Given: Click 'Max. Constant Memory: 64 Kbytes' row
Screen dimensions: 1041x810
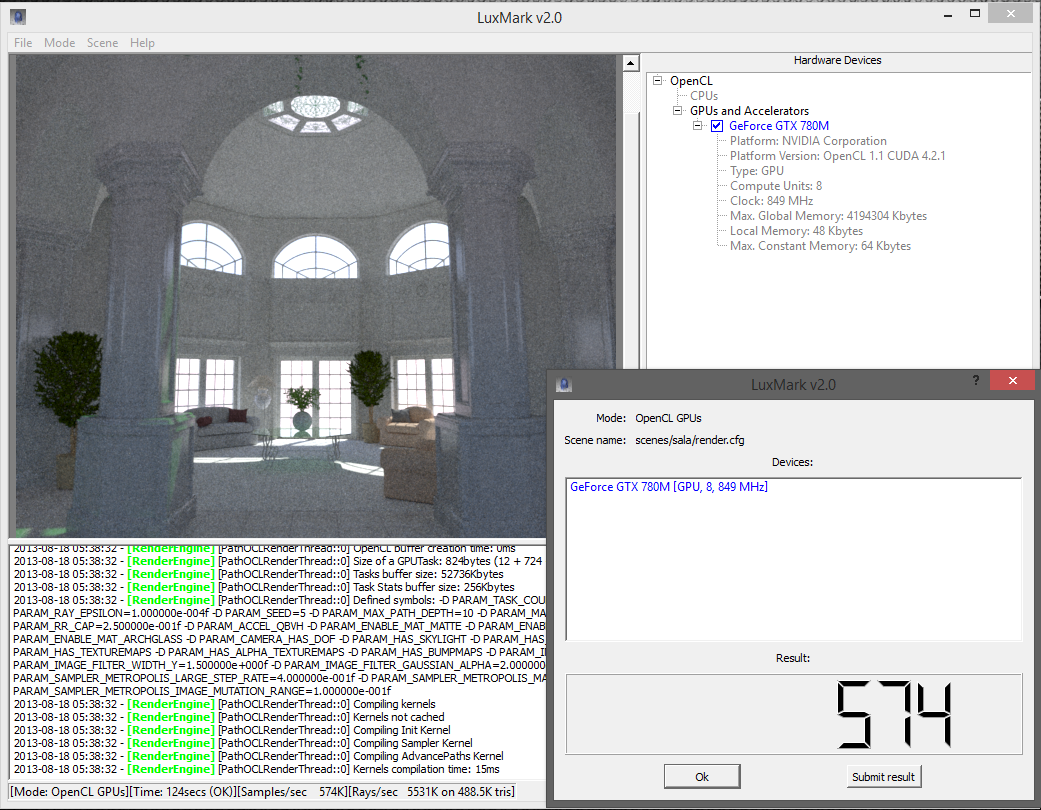Looking at the screenshot, I should 820,246.
